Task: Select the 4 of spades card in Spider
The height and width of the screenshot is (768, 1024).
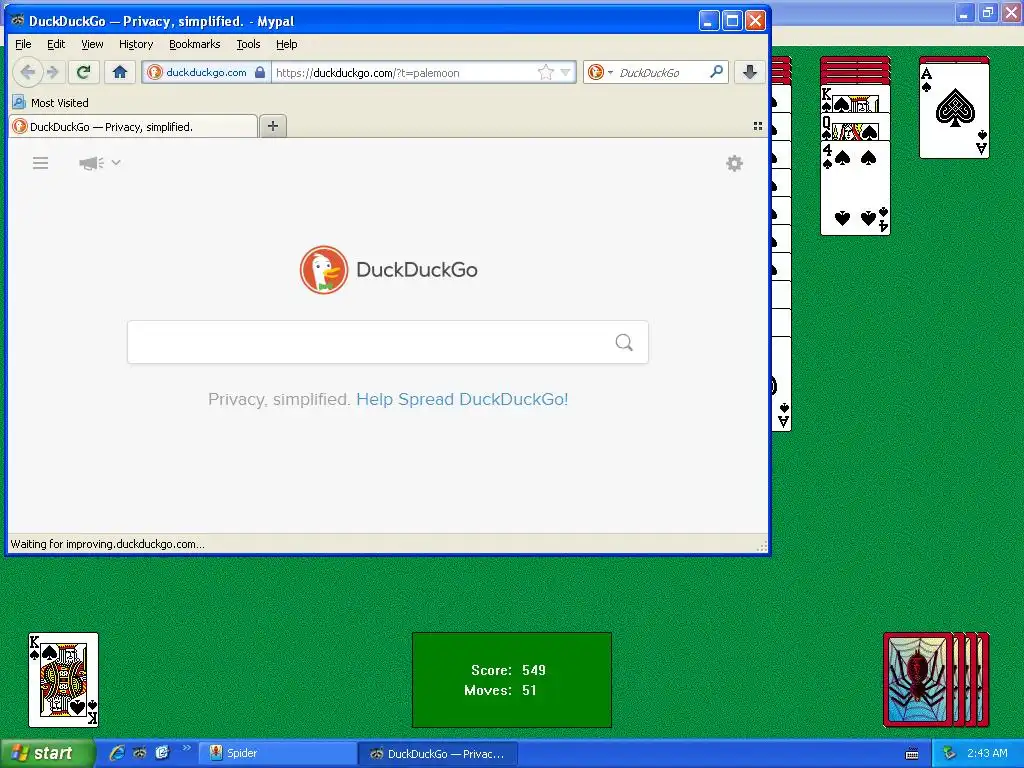Action: click(855, 188)
